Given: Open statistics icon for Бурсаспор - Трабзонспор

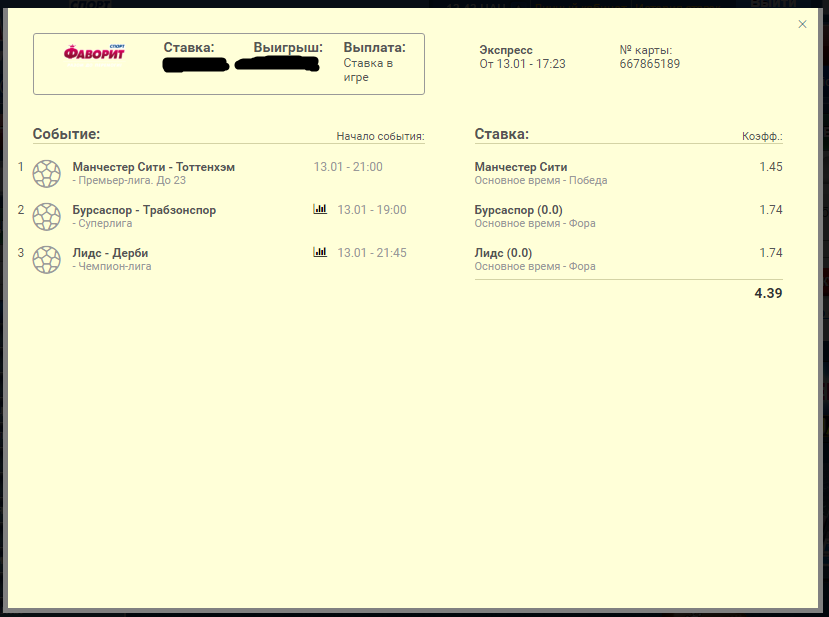Looking at the screenshot, I should click(x=320, y=209).
